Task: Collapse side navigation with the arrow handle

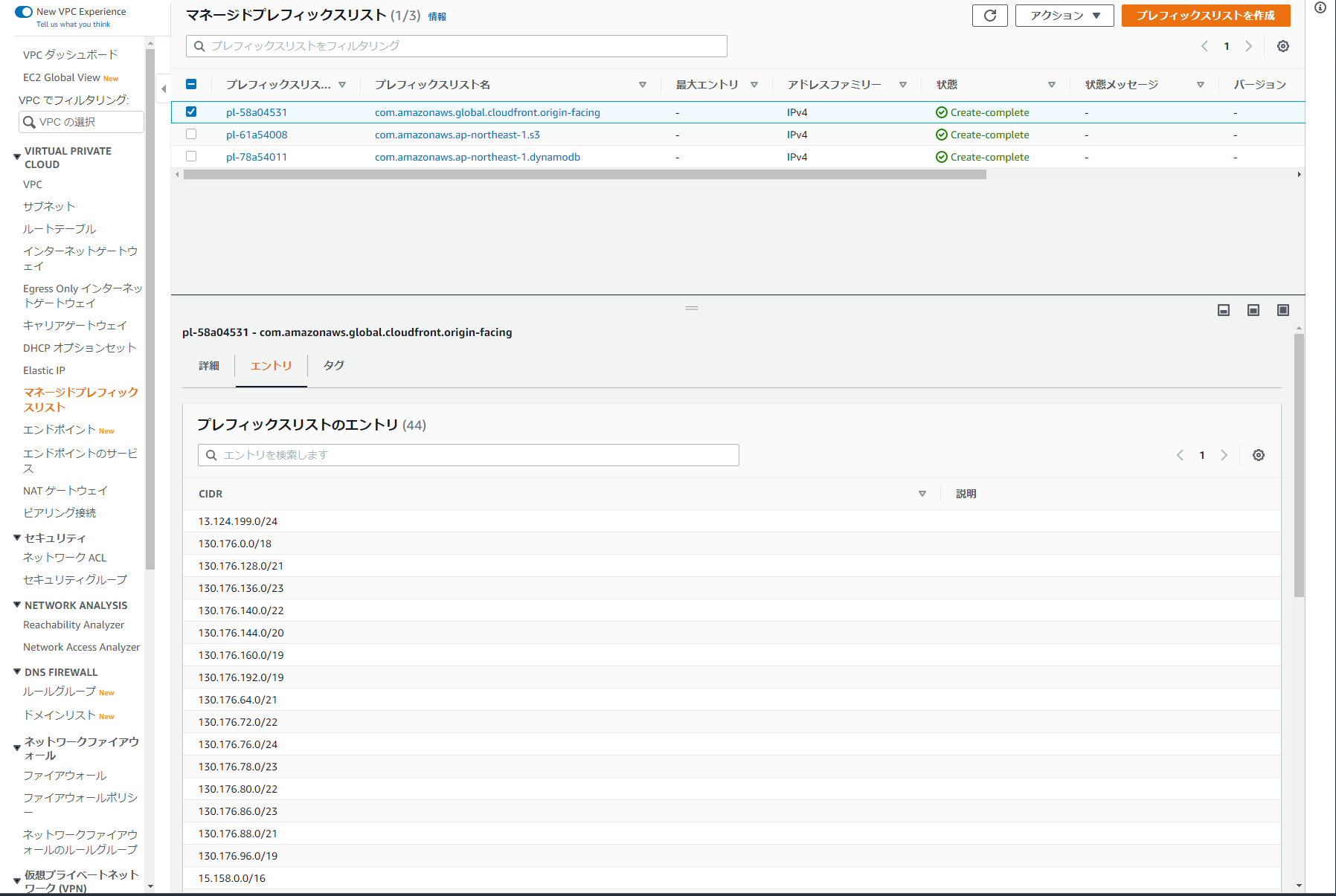Action: point(164,88)
